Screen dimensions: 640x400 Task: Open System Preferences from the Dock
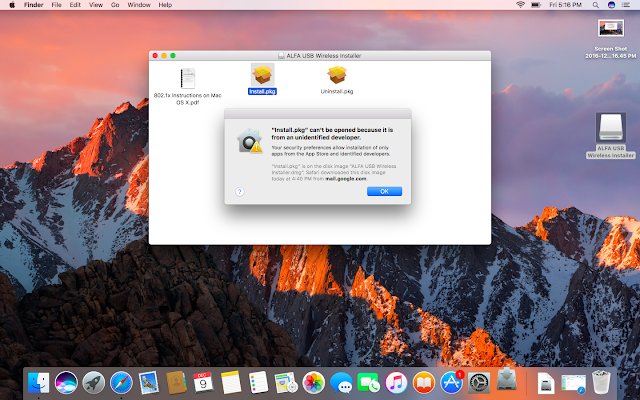[479, 381]
